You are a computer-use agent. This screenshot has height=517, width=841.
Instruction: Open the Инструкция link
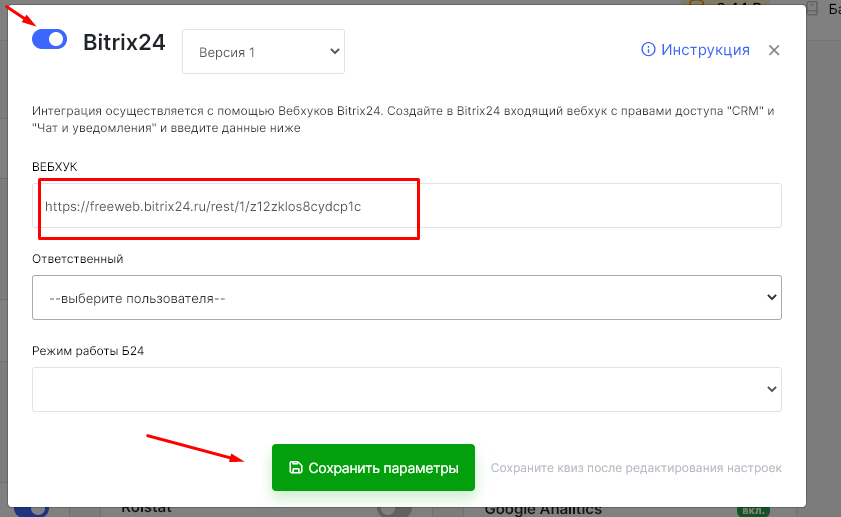coord(705,50)
